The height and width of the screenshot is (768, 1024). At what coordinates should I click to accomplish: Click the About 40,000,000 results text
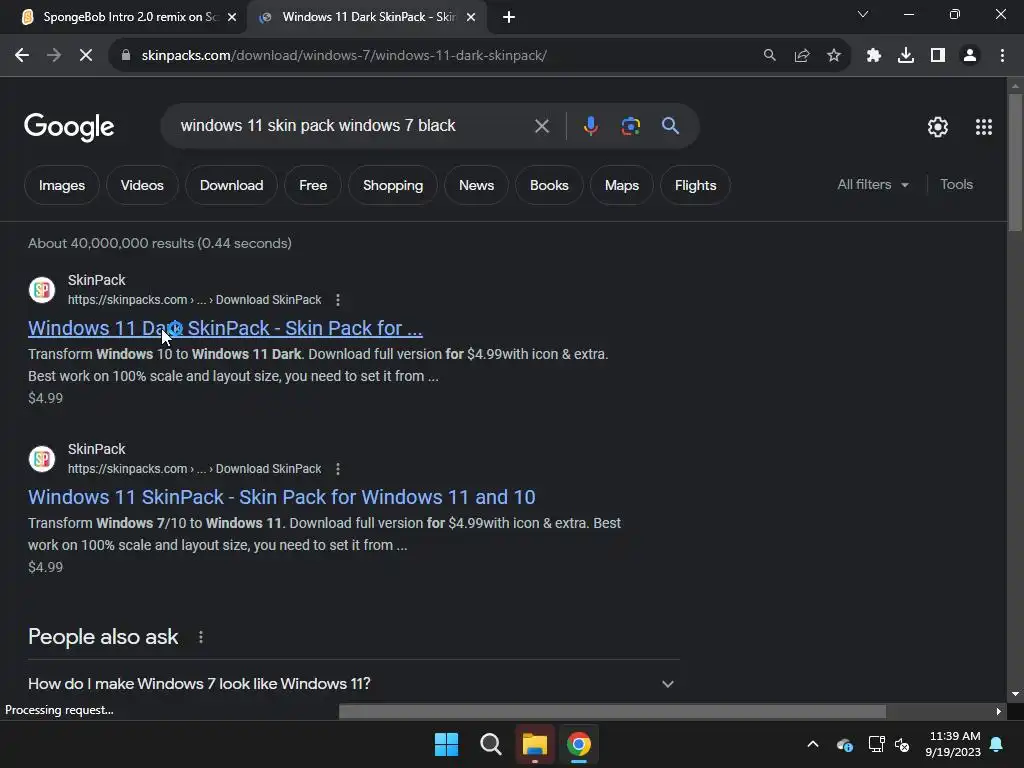pyautogui.click(x=160, y=243)
